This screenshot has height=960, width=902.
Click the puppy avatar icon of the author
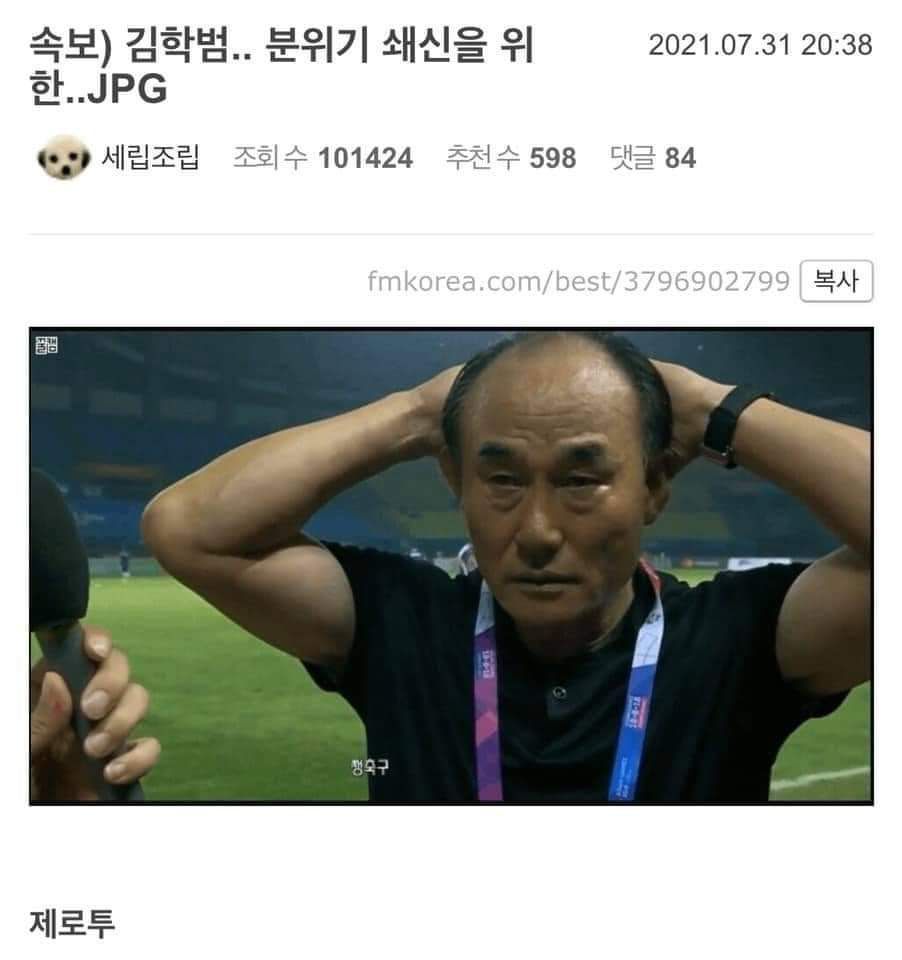click(x=64, y=157)
